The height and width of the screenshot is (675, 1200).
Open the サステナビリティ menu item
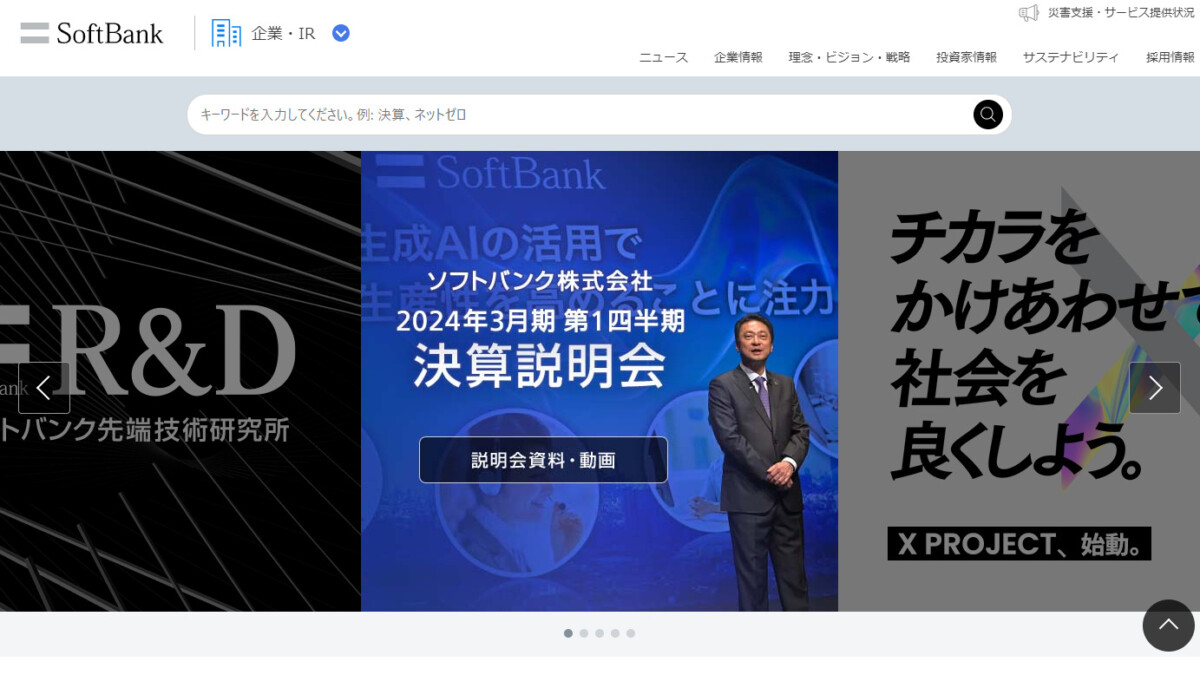click(1070, 57)
